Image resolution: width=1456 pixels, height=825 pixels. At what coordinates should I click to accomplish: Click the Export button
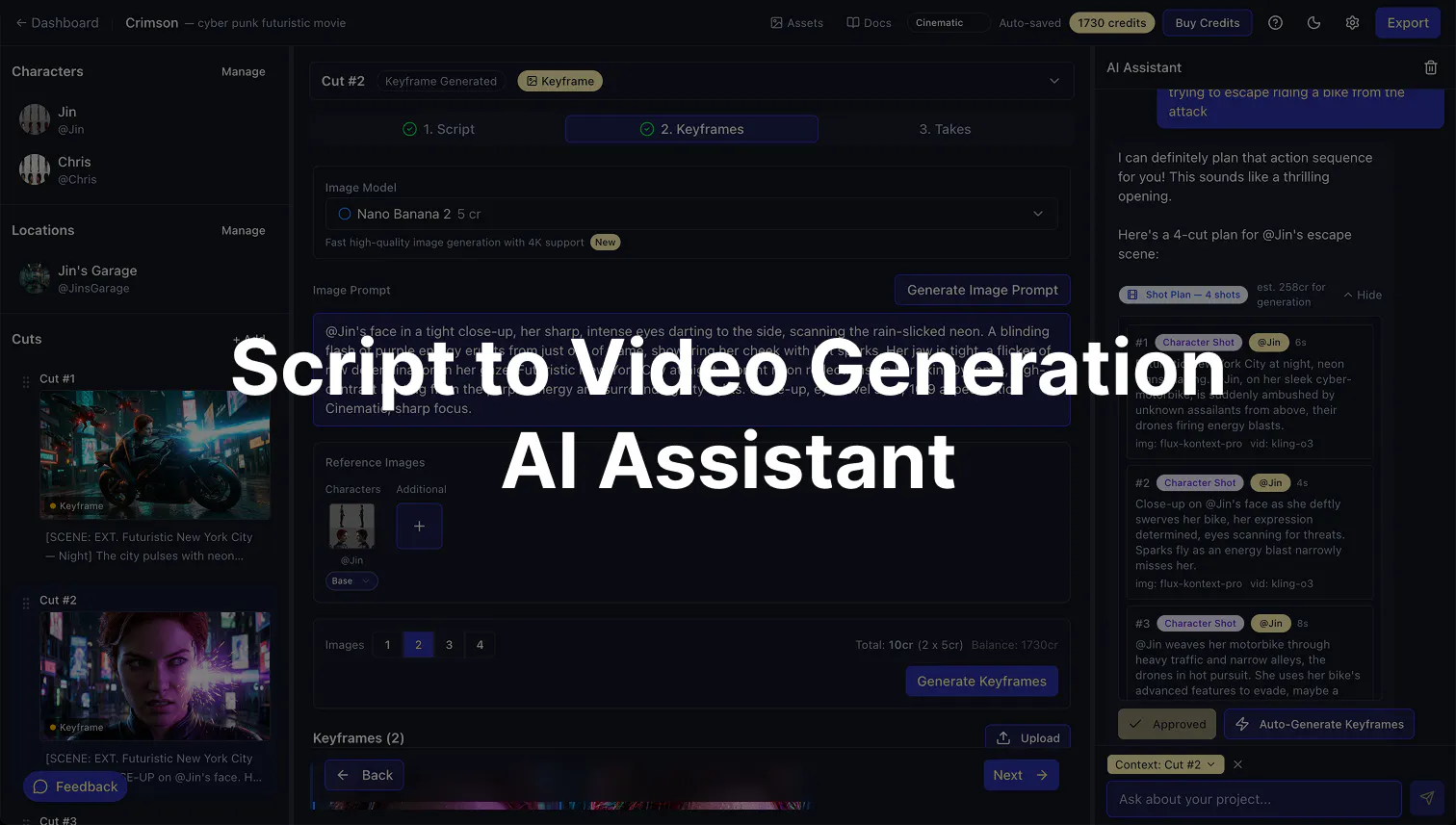(x=1407, y=22)
